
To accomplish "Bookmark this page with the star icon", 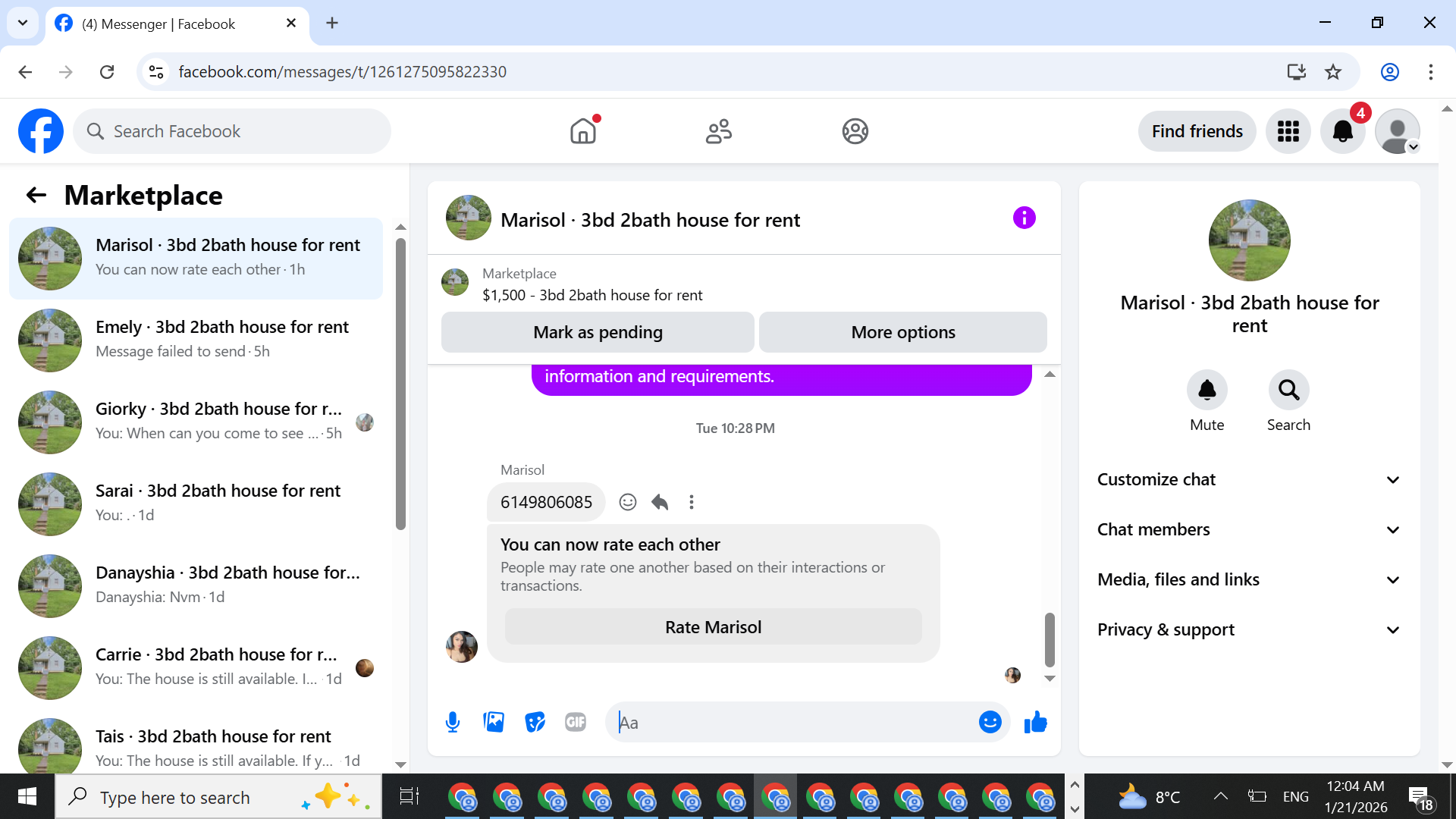I will (1333, 72).
